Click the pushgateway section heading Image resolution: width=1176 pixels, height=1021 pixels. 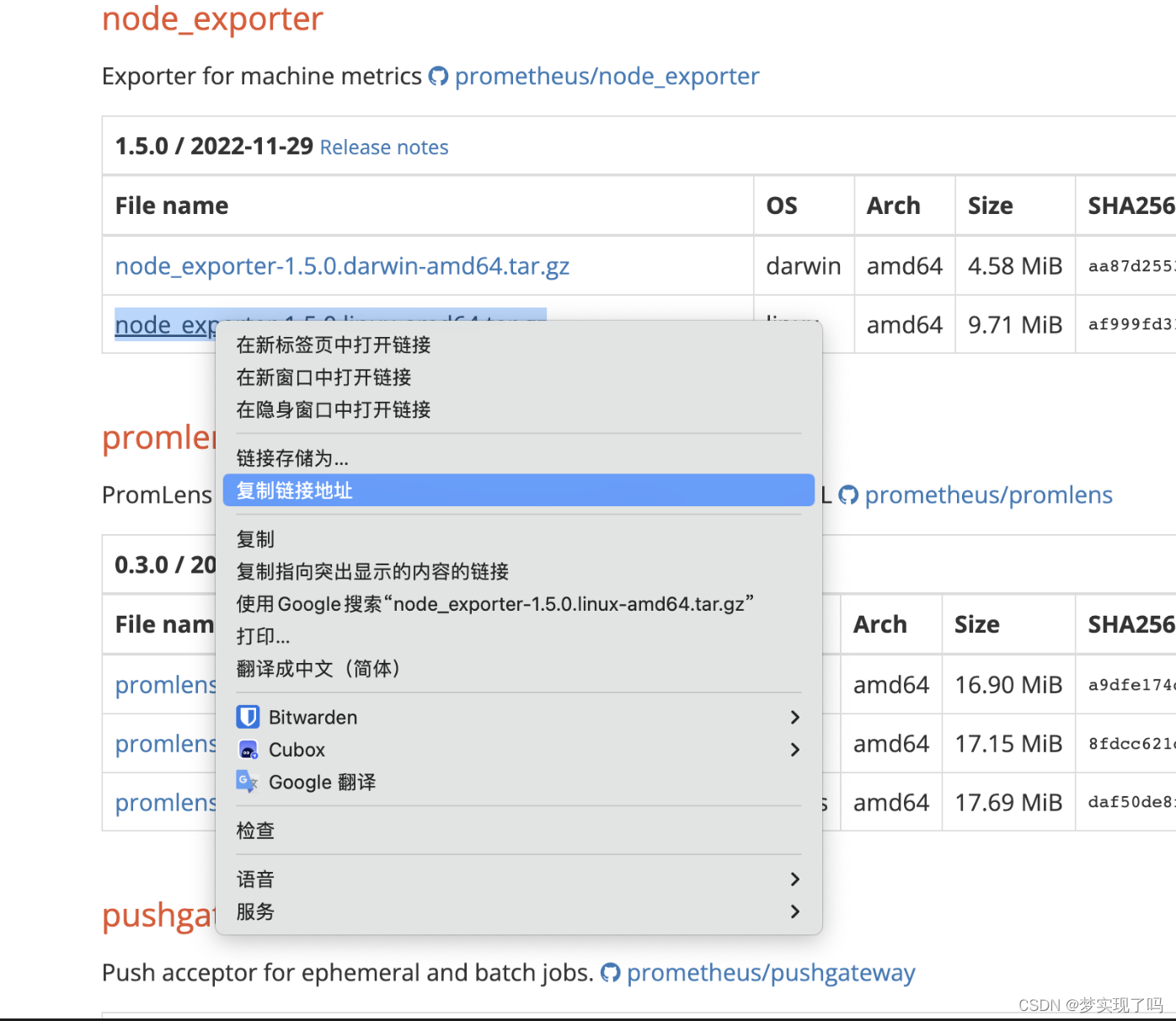click(158, 916)
